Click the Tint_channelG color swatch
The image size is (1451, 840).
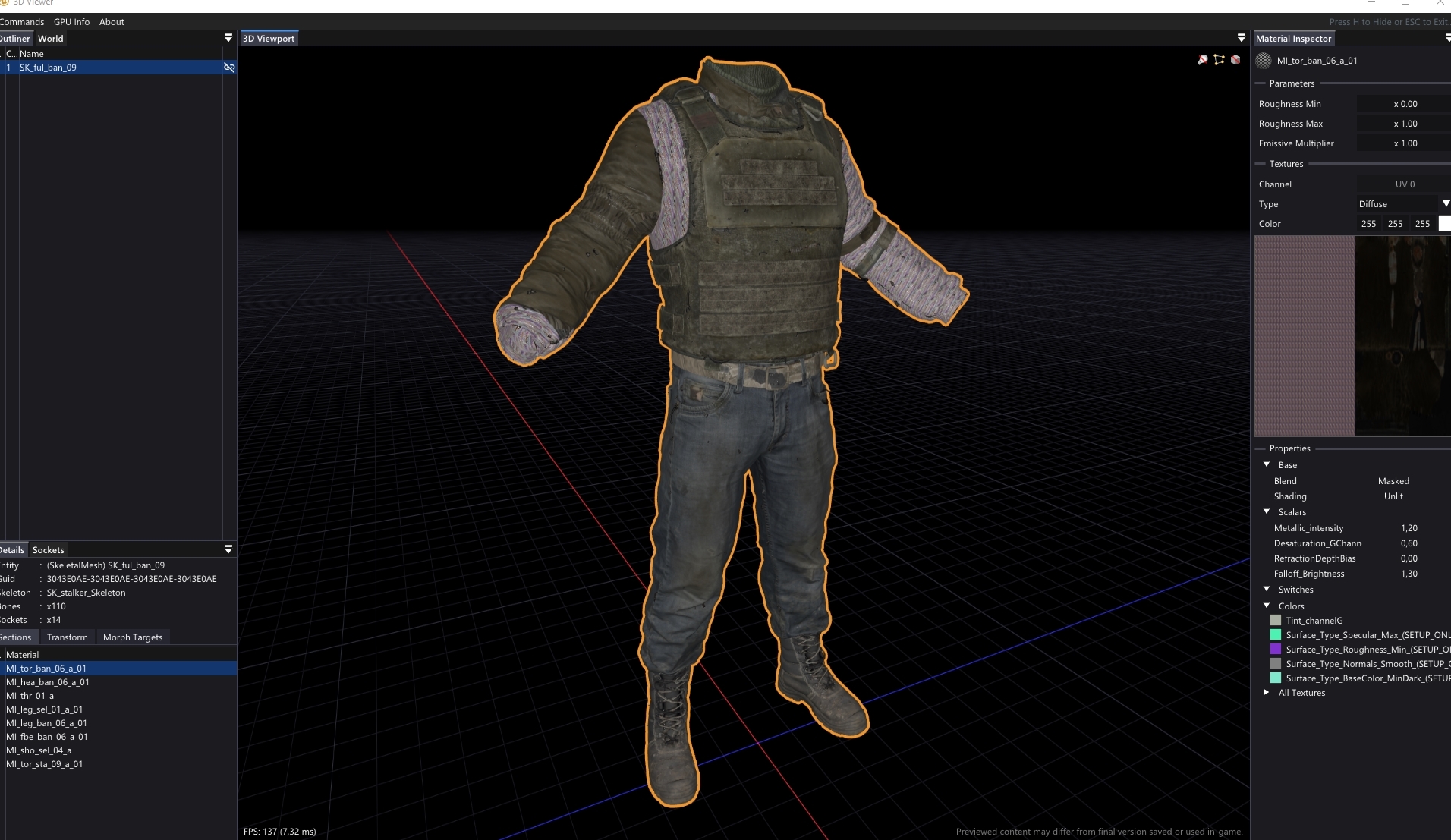(x=1276, y=620)
